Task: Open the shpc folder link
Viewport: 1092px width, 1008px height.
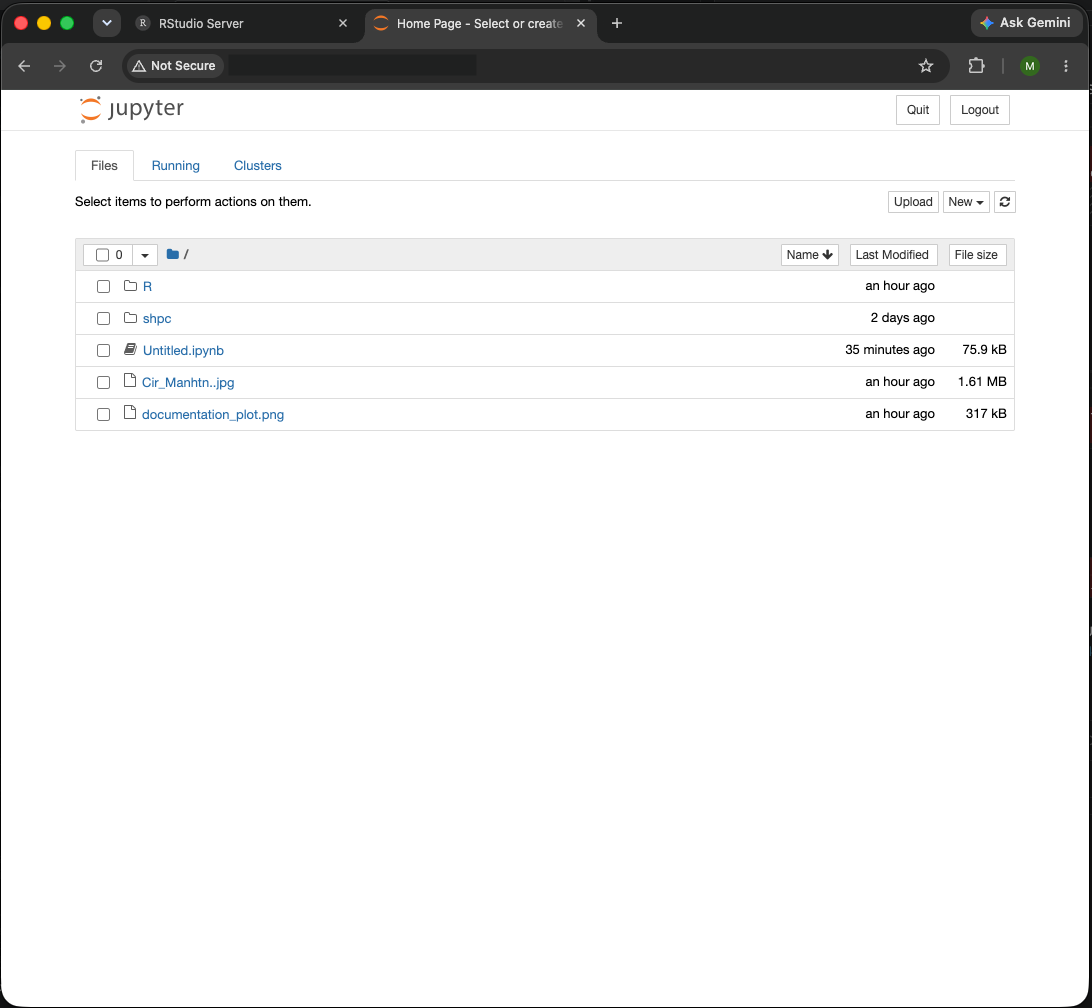Action: pyautogui.click(x=157, y=318)
